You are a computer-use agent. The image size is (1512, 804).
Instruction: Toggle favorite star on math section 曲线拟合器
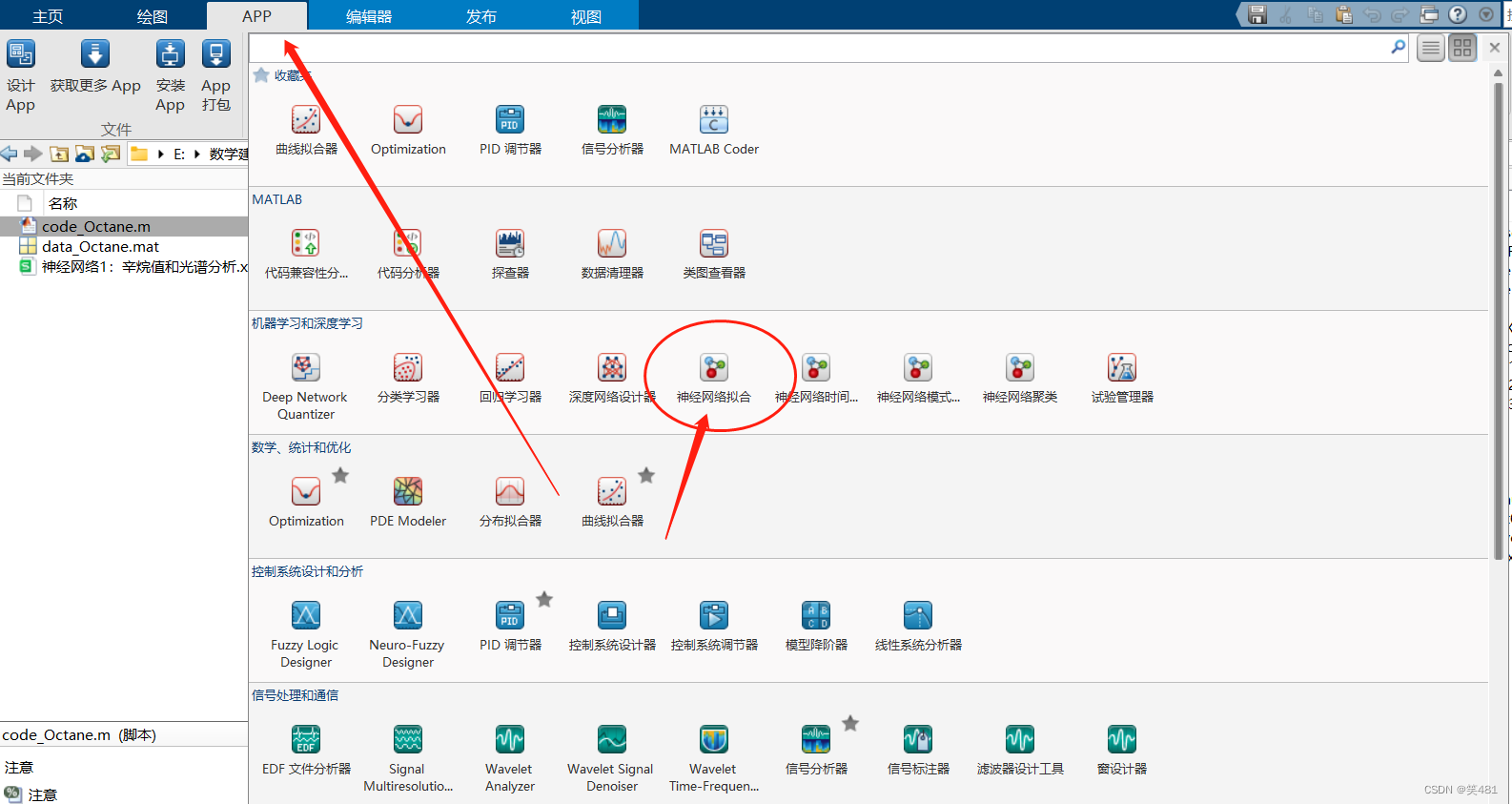(646, 475)
